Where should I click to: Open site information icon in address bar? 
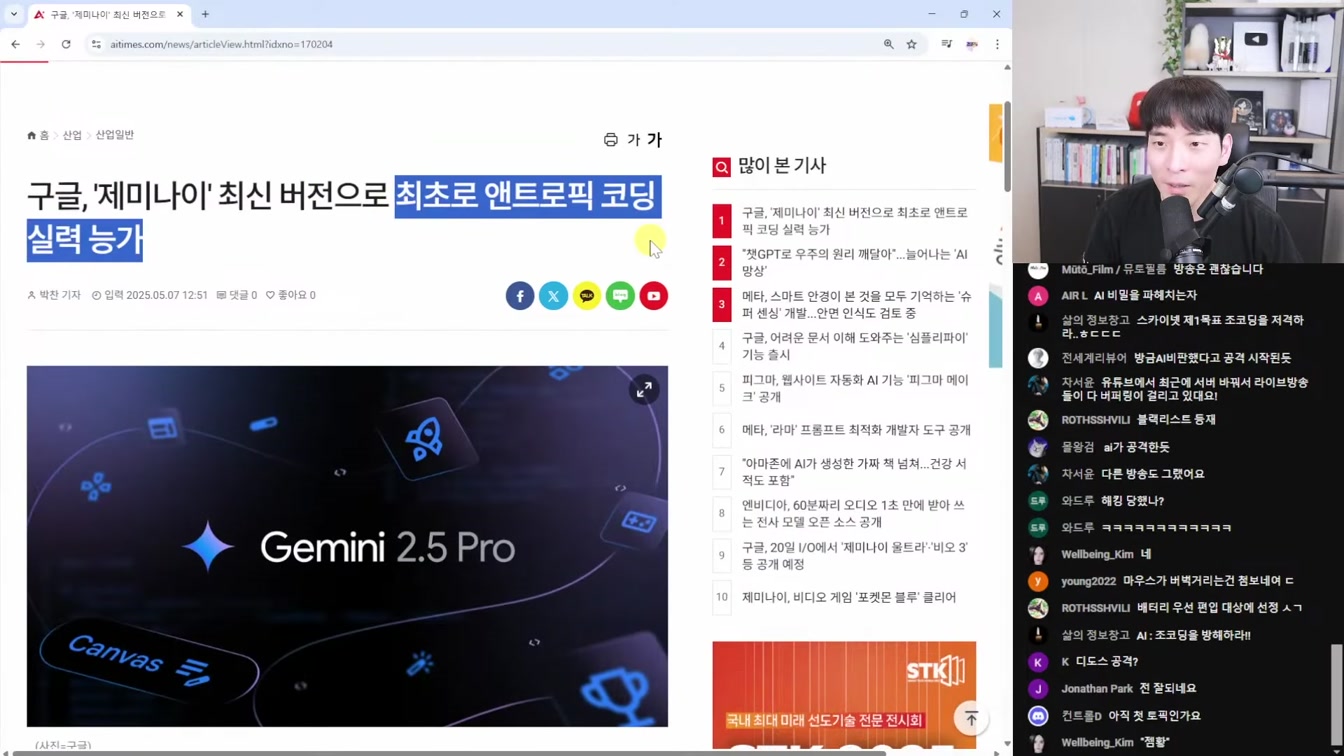coord(96,44)
